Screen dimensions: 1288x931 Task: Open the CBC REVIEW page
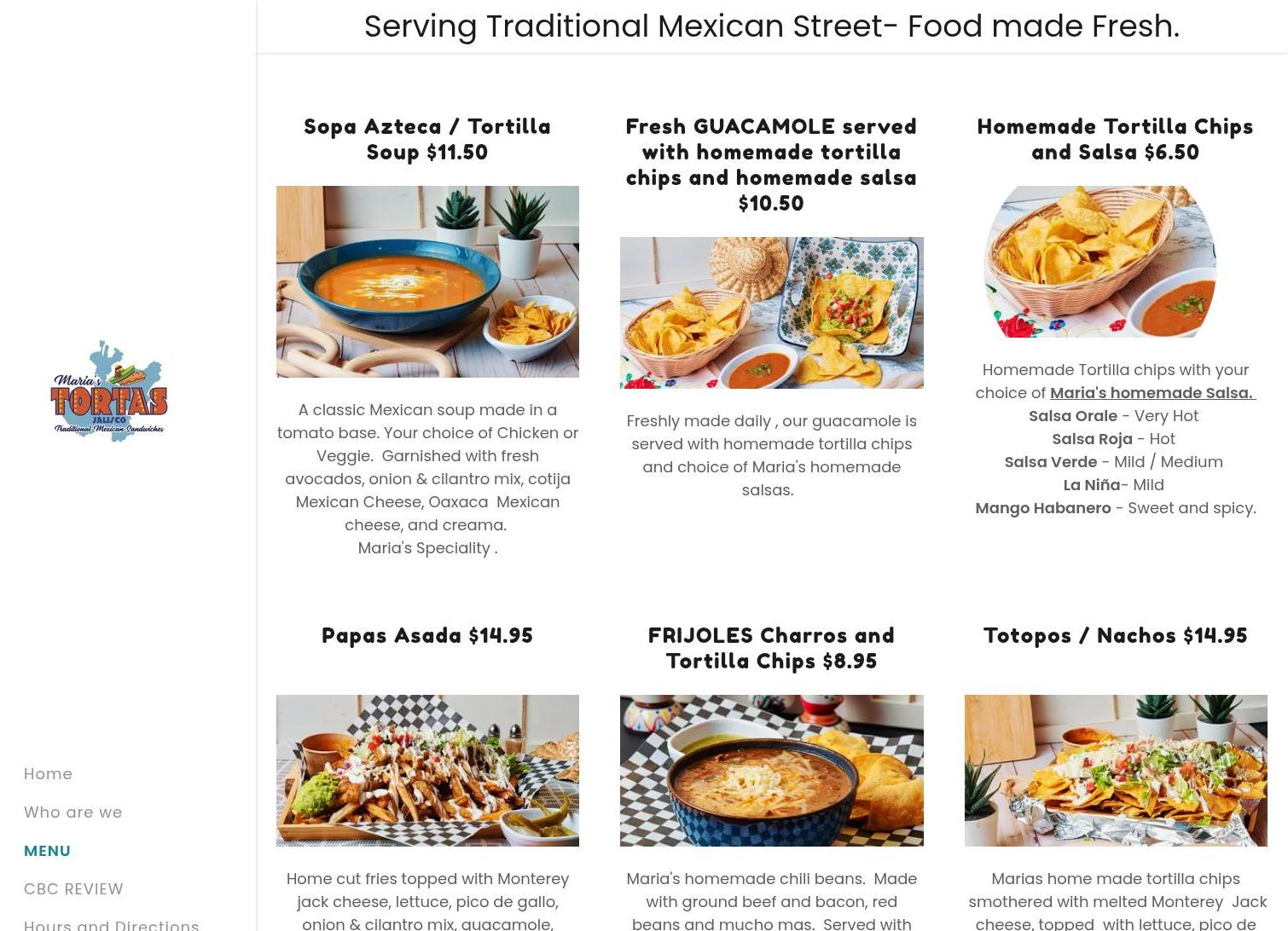click(x=73, y=889)
